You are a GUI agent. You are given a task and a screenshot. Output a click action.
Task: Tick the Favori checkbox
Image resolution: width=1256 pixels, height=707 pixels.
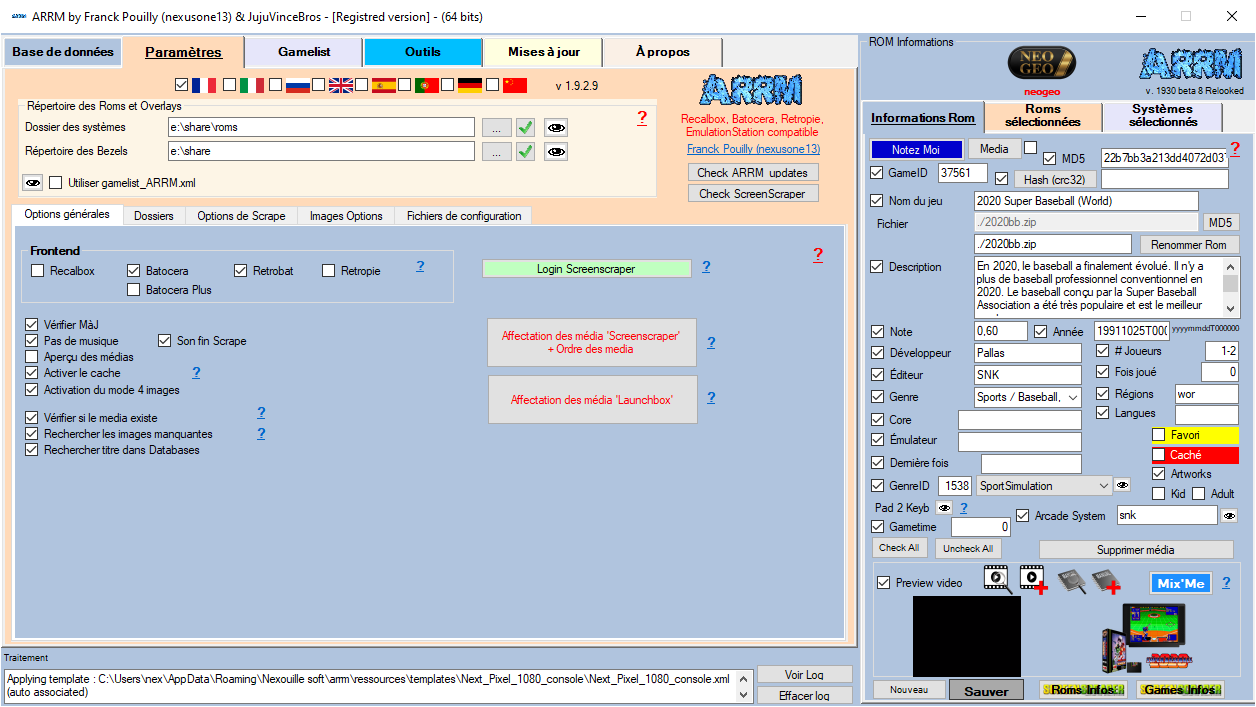pos(1158,435)
